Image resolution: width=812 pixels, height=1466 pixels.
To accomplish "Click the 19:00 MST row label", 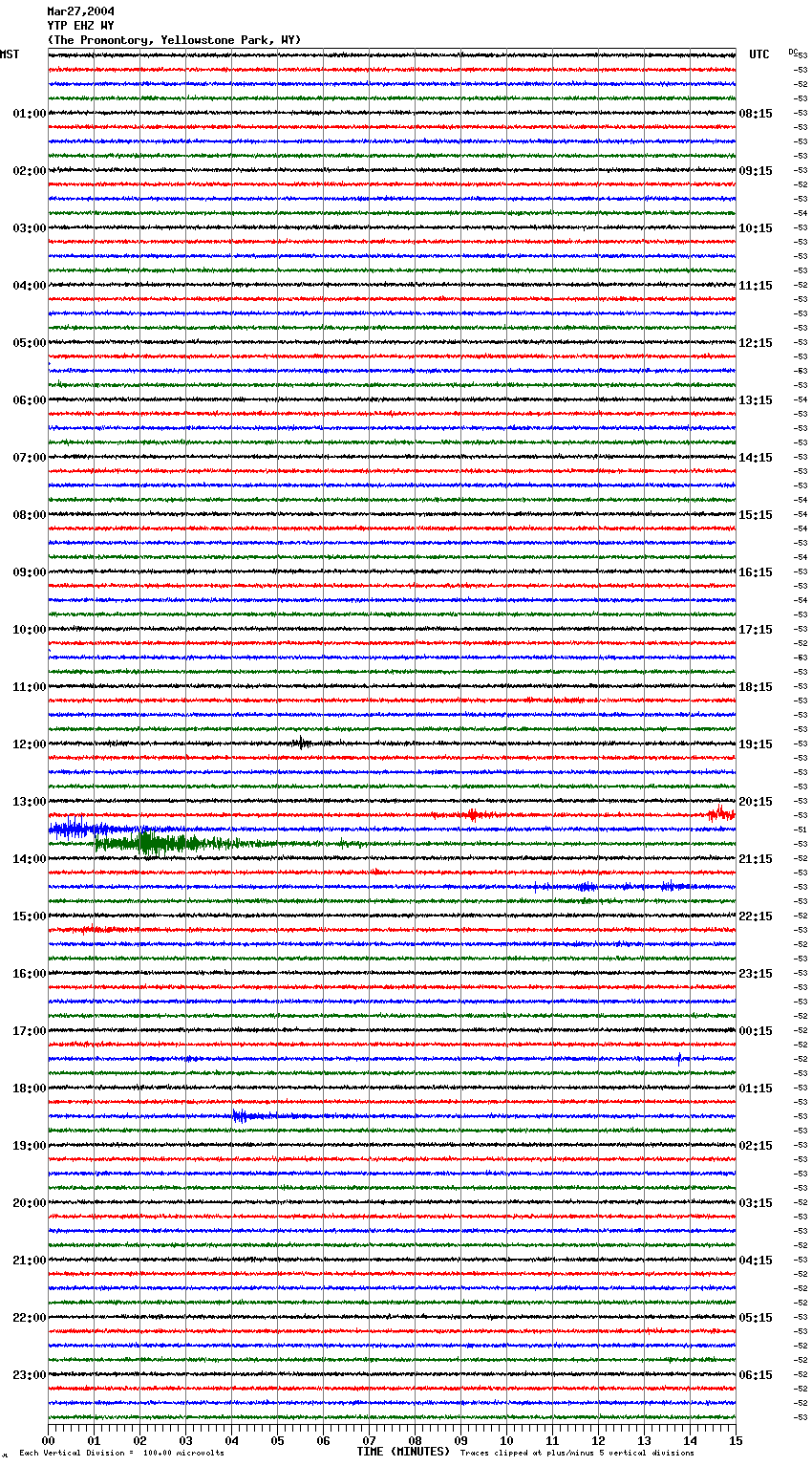I will pyautogui.click(x=29, y=1146).
